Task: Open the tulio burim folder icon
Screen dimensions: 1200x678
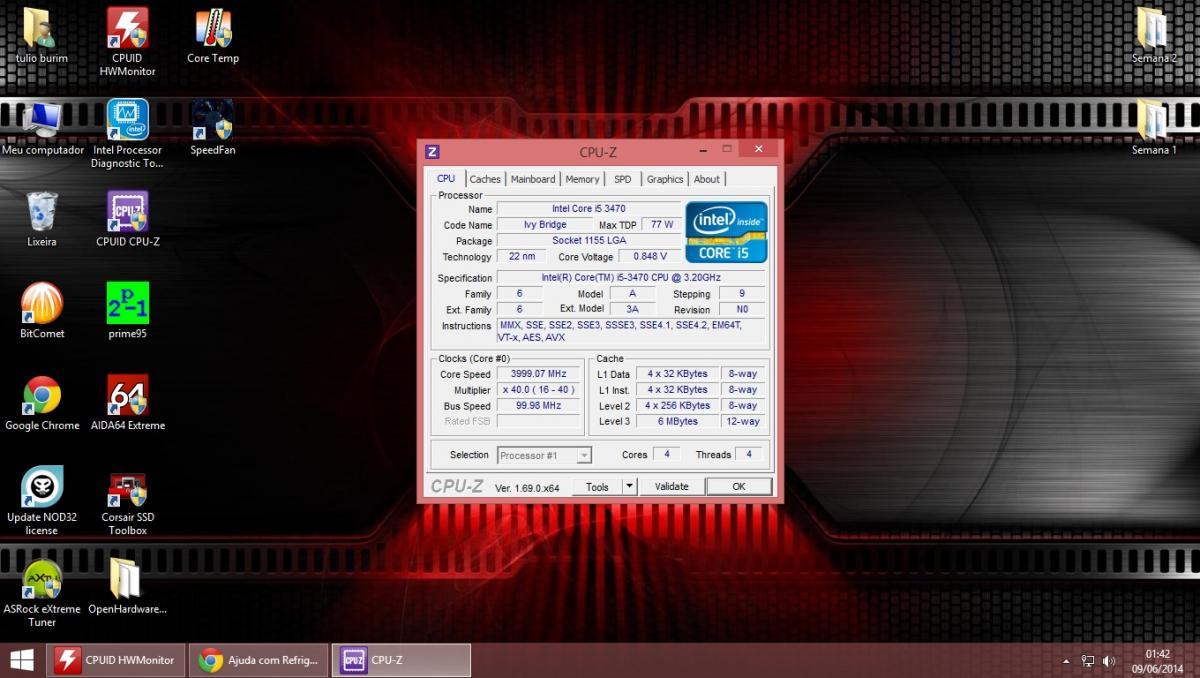Action: tap(41, 35)
